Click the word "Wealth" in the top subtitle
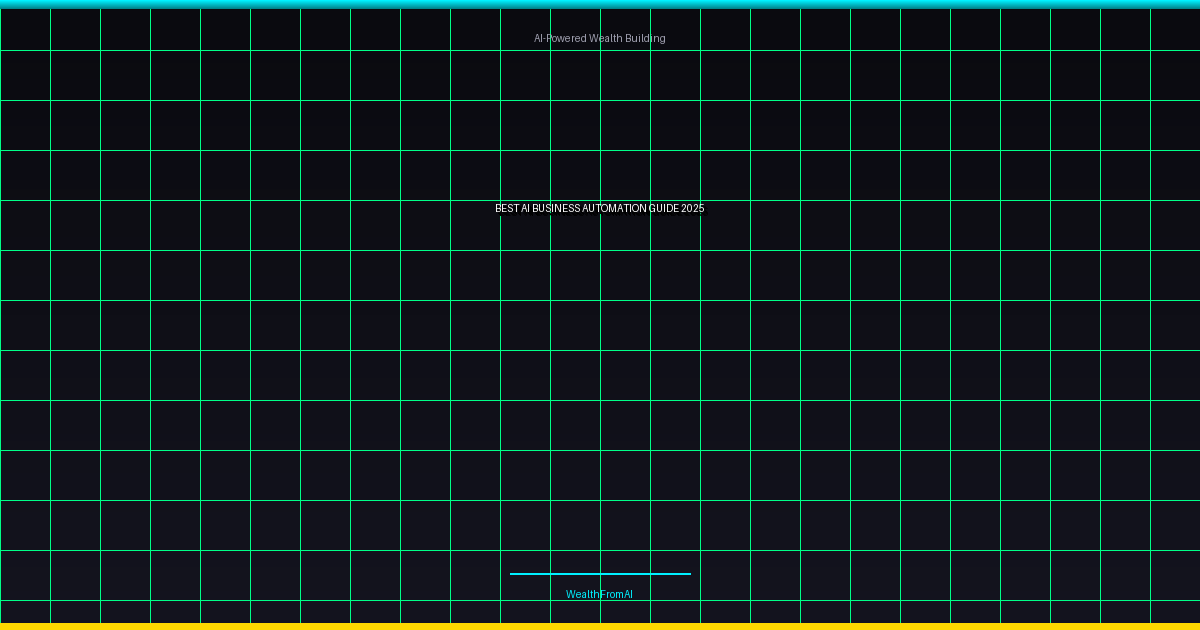The width and height of the screenshot is (1200, 630). (605, 38)
